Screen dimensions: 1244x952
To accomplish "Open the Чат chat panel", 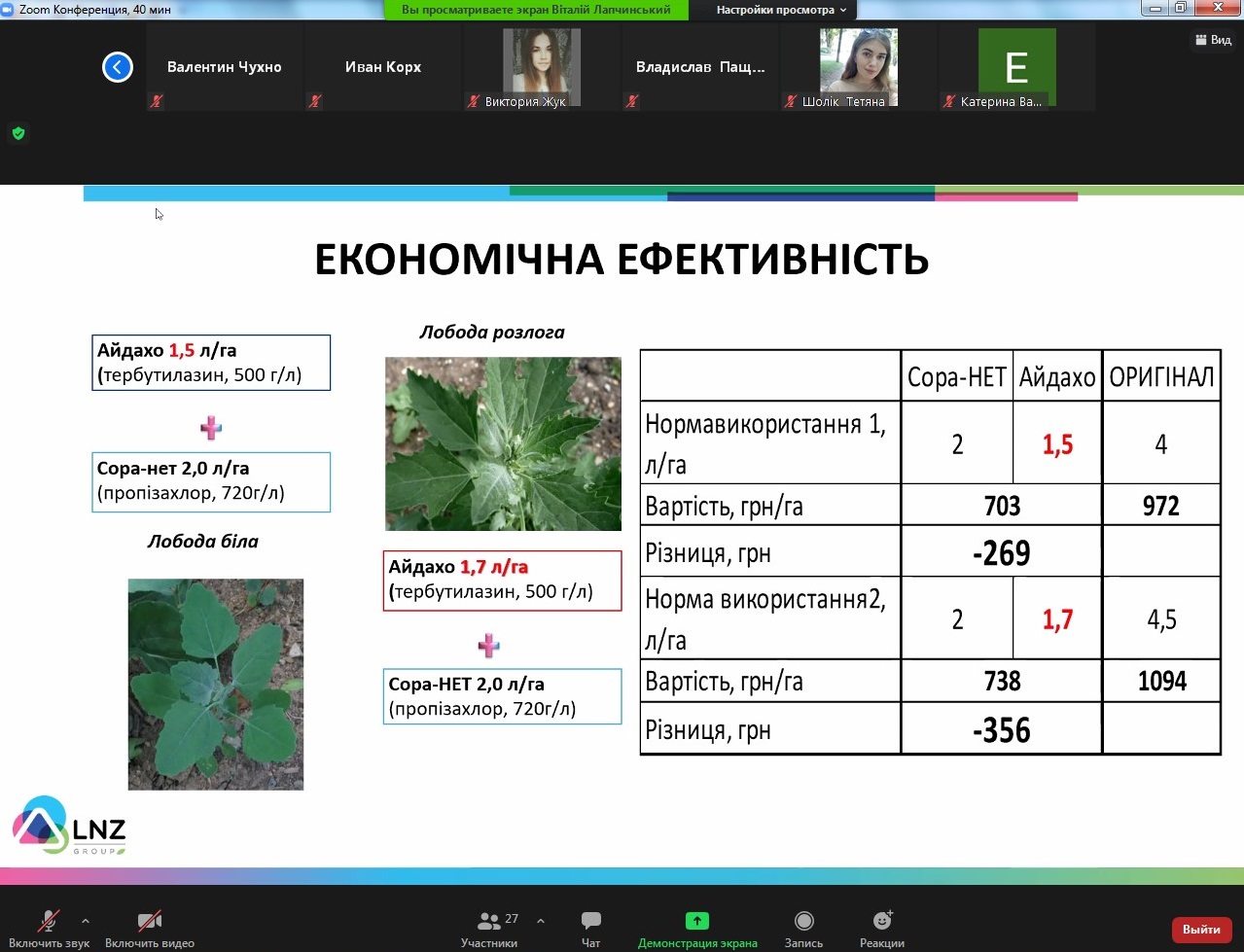I will tap(590, 928).
